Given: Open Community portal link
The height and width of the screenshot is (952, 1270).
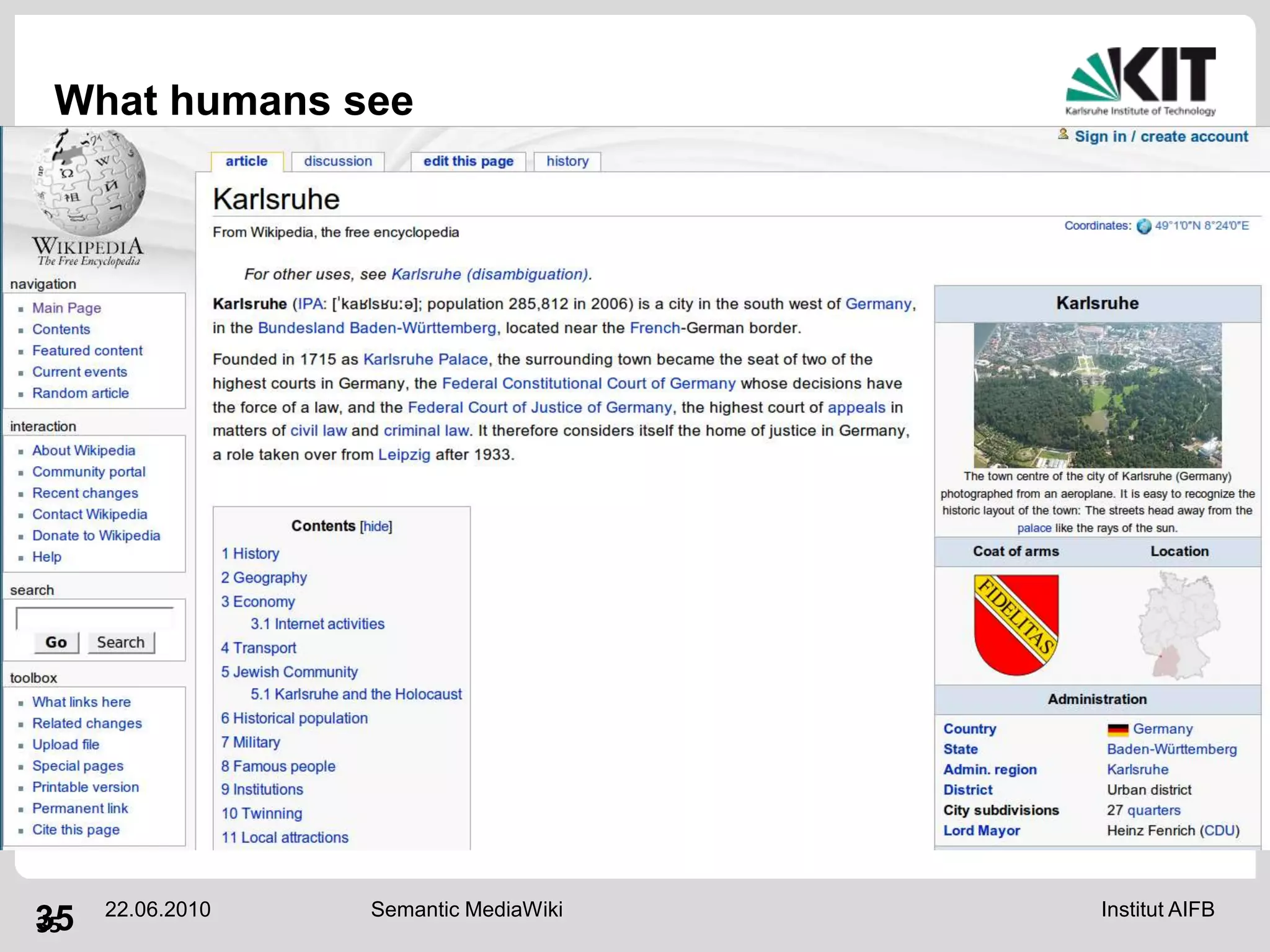Looking at the screenshot, I should [89, 472].
